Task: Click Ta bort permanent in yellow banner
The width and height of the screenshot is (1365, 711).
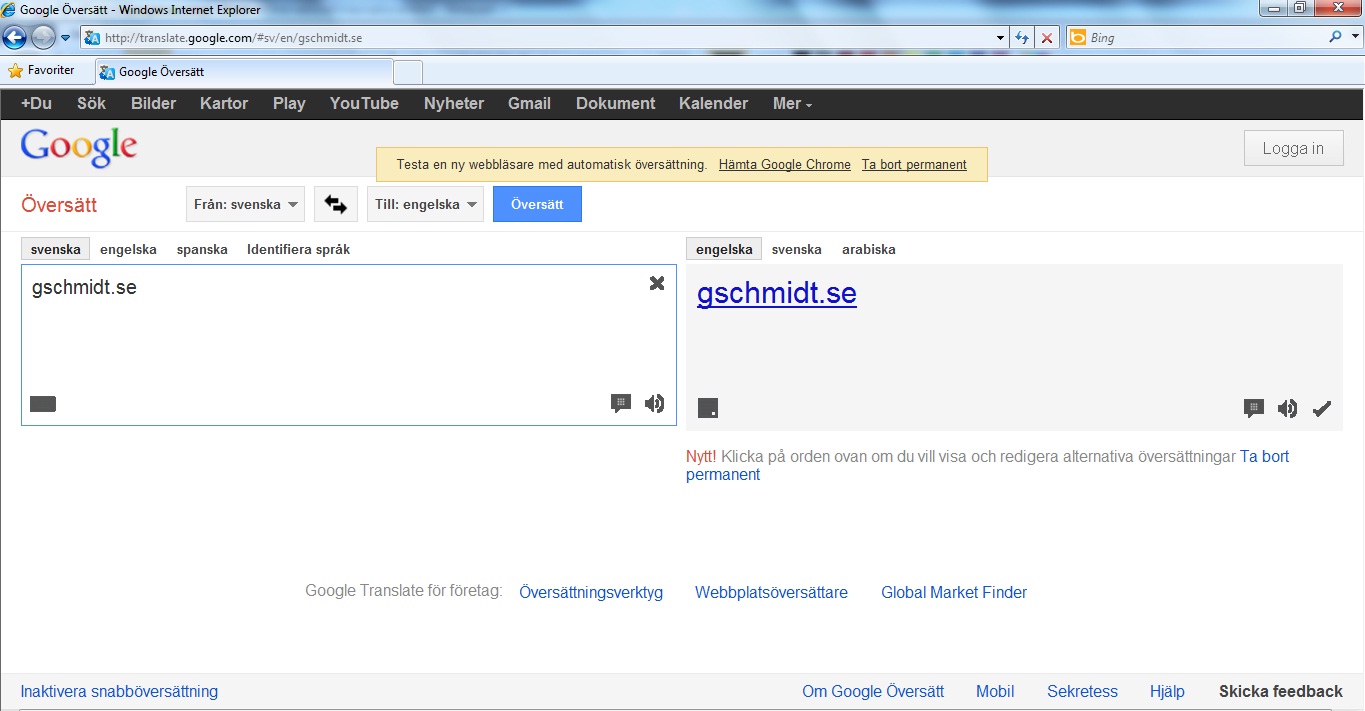Action: tap(914, 165)
